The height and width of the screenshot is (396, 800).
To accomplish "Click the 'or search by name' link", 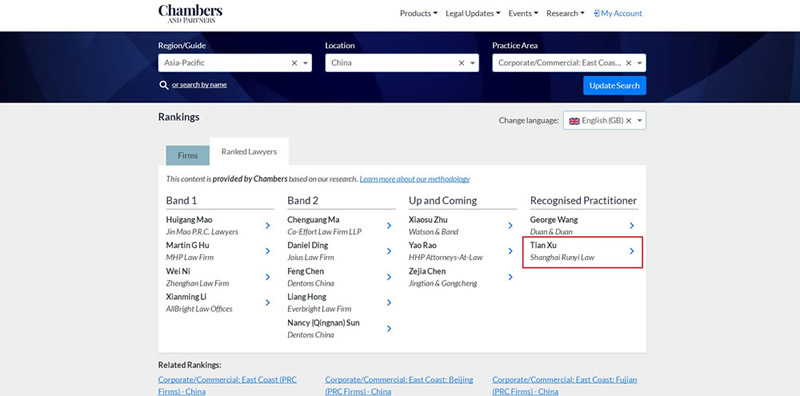I will point(199,85).
